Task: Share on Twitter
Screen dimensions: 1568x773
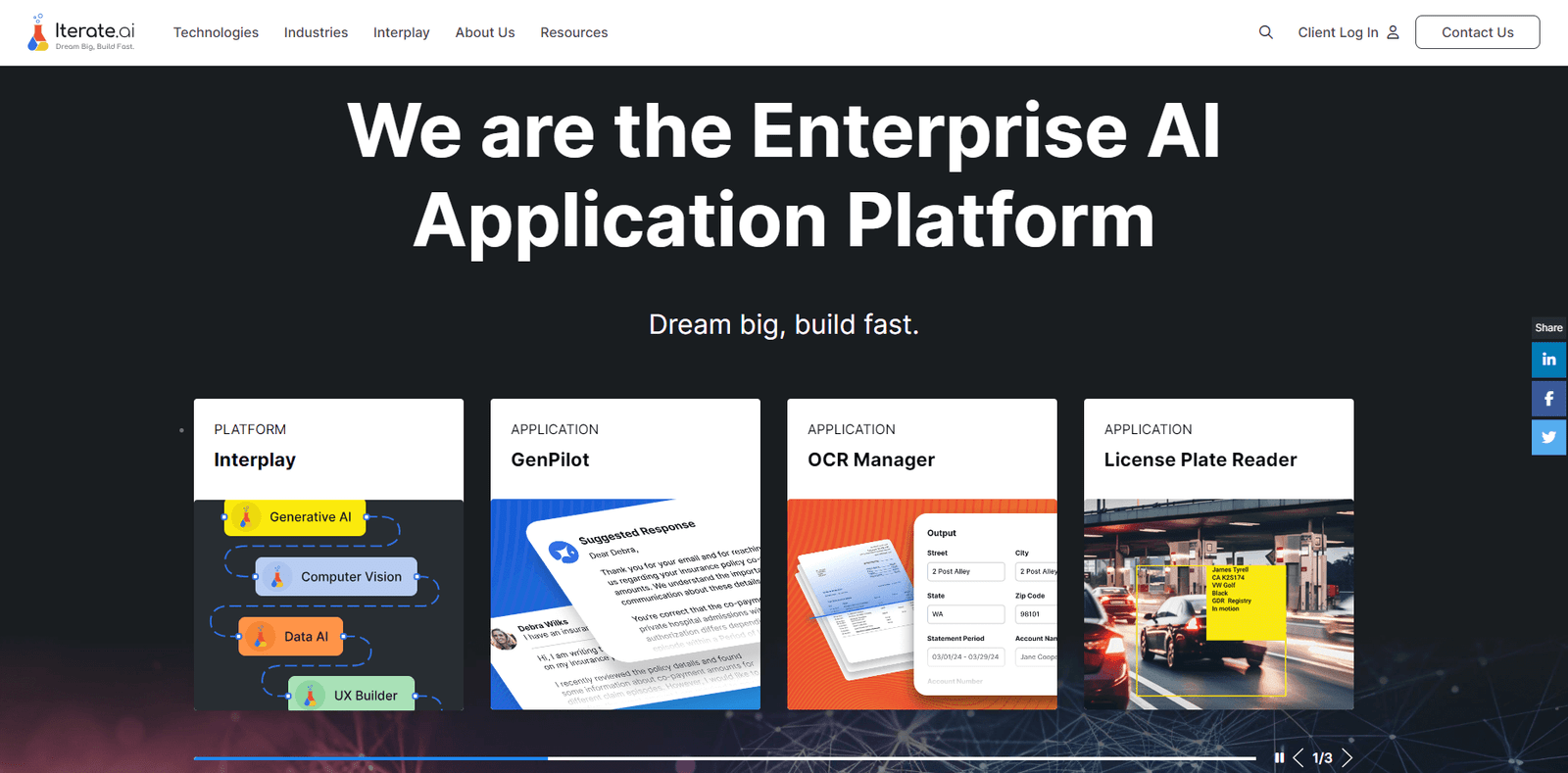Action: (x=1548, y=437)
